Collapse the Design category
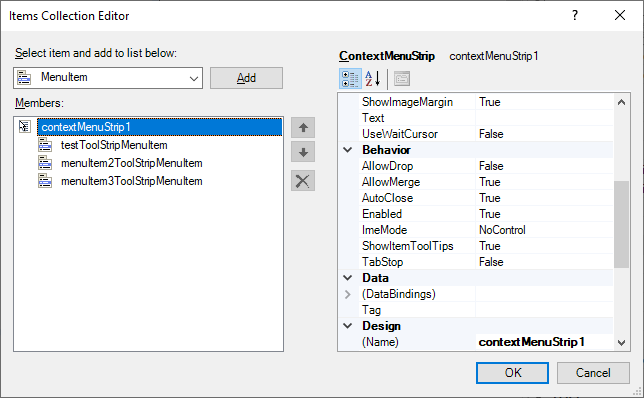This screenshot has width=644, height=398. click(x=347, y=326)
